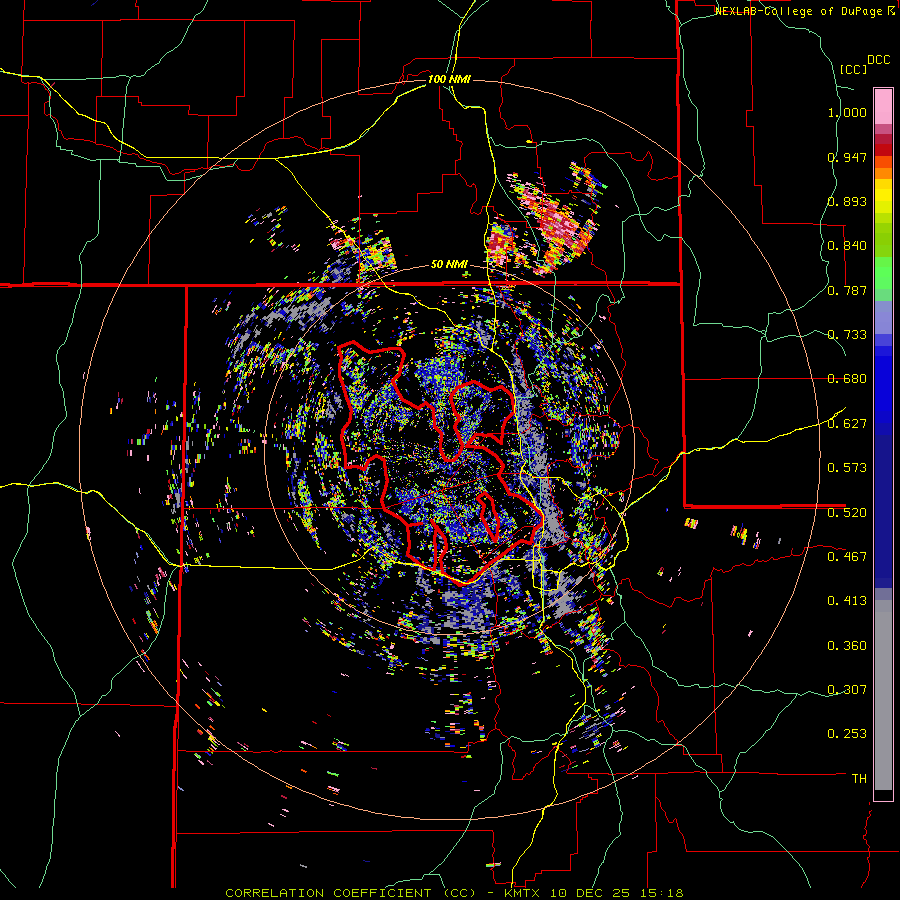The width and height of the screenshot is (900, 900).
Task: Select the 0.680 legend value
Action: tap(847, 379)
